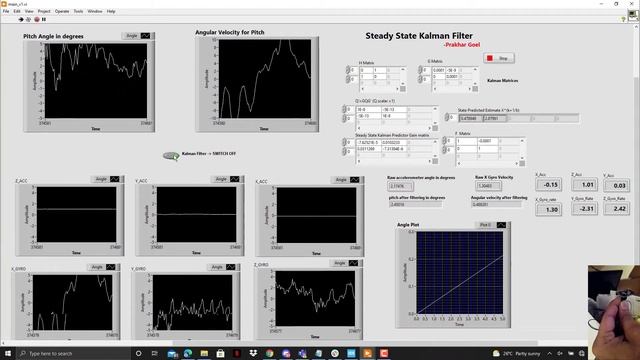Click the Run arrow in LabVIEW toolbar
The height and width of the screenshot is (360, 640).
(21, 19)
